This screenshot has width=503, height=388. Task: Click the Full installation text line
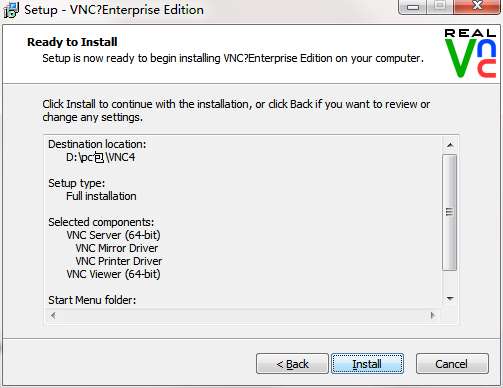tap(101, 196)
